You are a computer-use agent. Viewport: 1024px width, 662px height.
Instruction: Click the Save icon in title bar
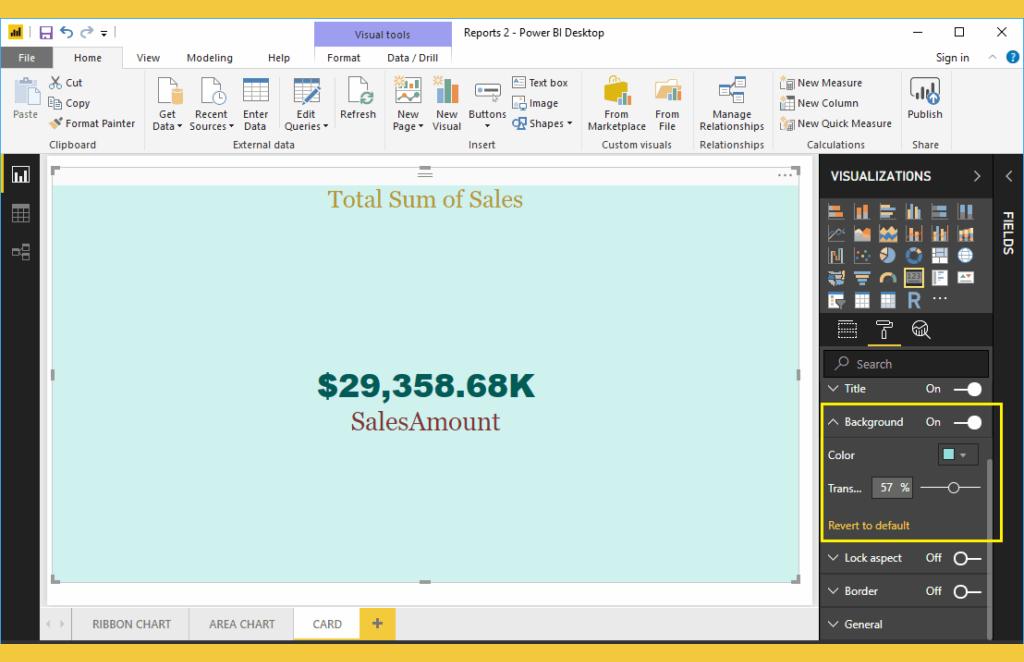(x=46, y=32)
